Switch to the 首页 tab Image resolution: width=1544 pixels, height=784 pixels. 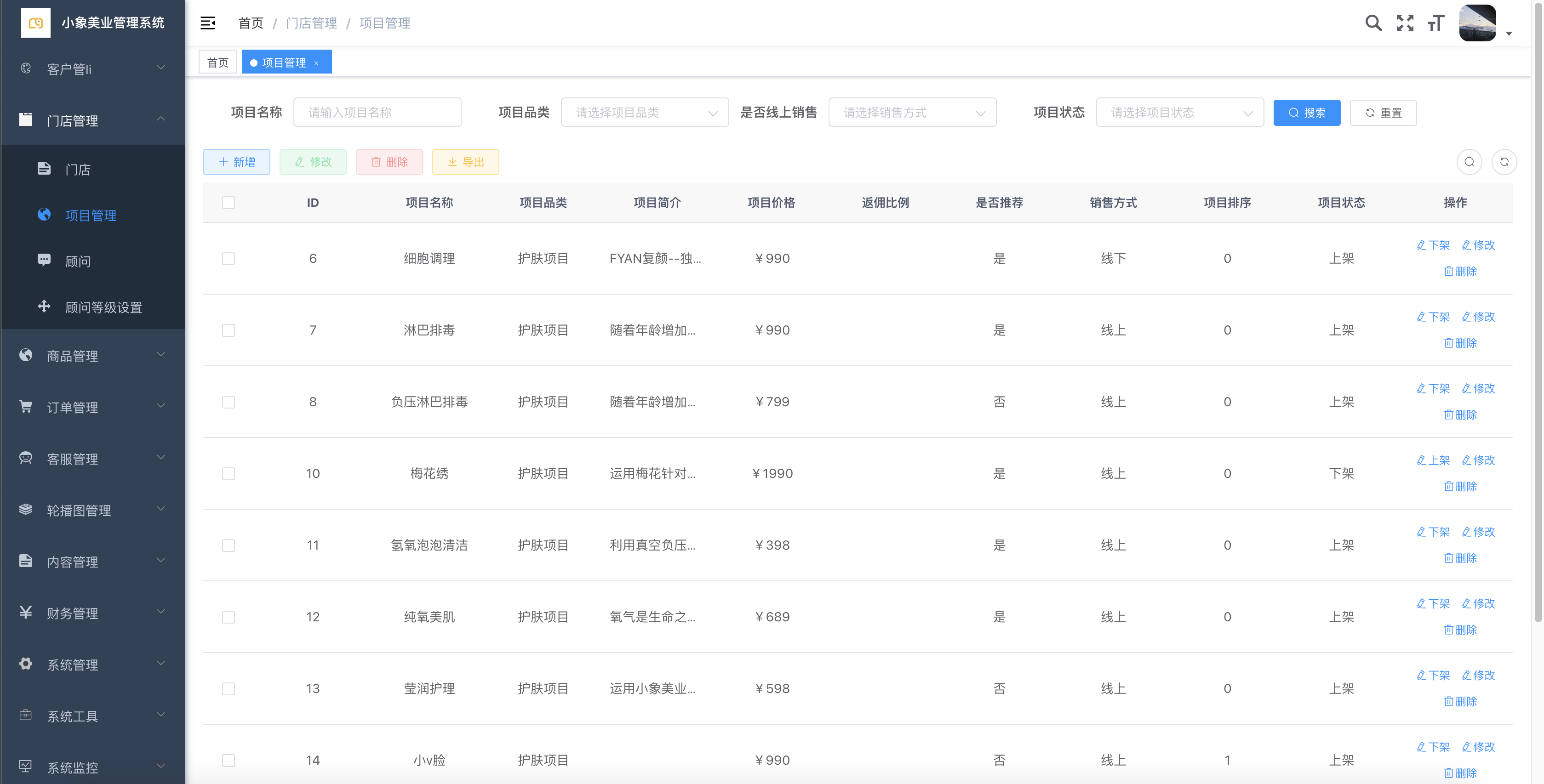pyautogui.click(x=217, y=62)
